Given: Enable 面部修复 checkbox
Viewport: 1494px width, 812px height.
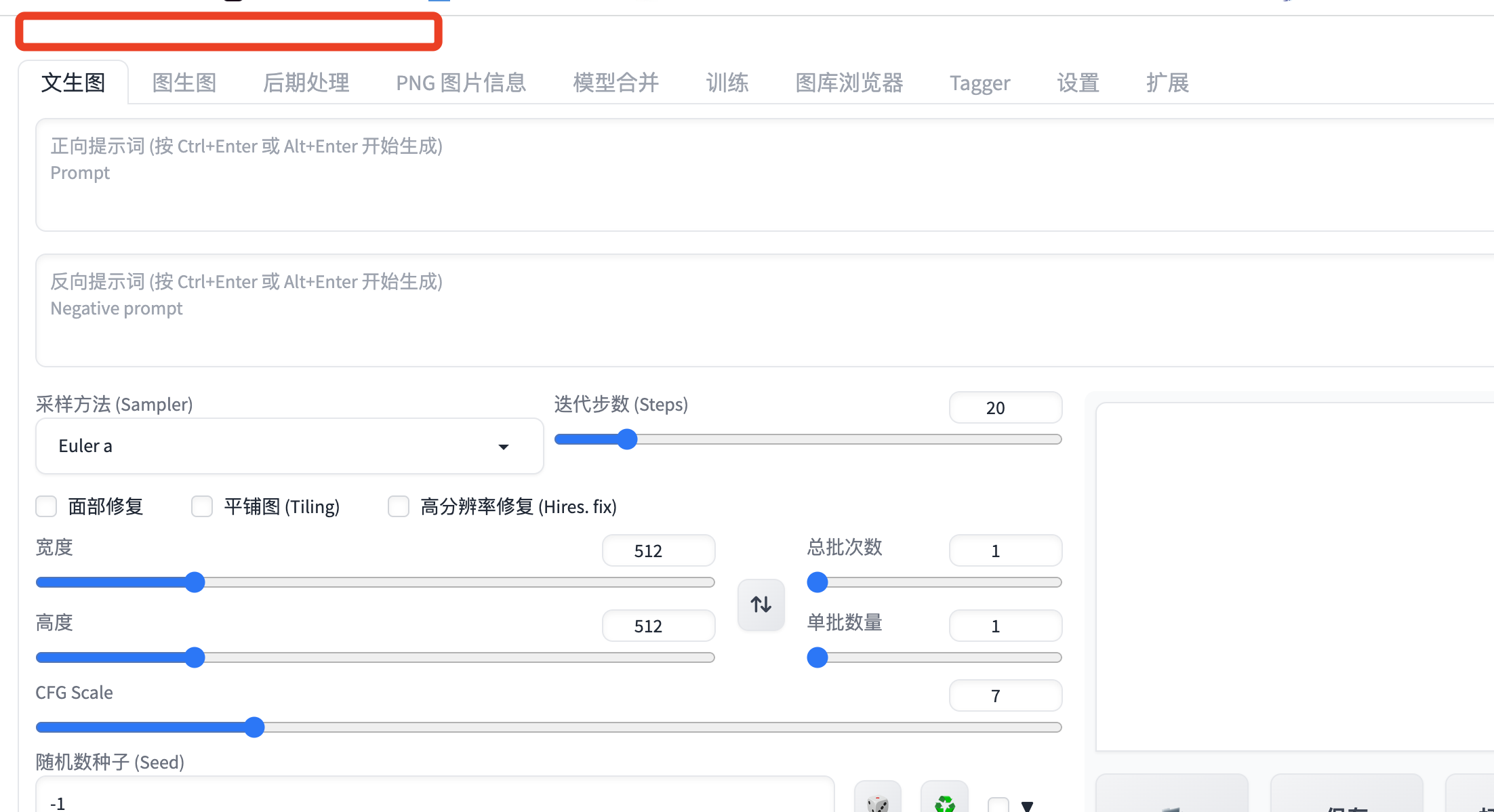Looking at the screenshot, I should 46,506.
